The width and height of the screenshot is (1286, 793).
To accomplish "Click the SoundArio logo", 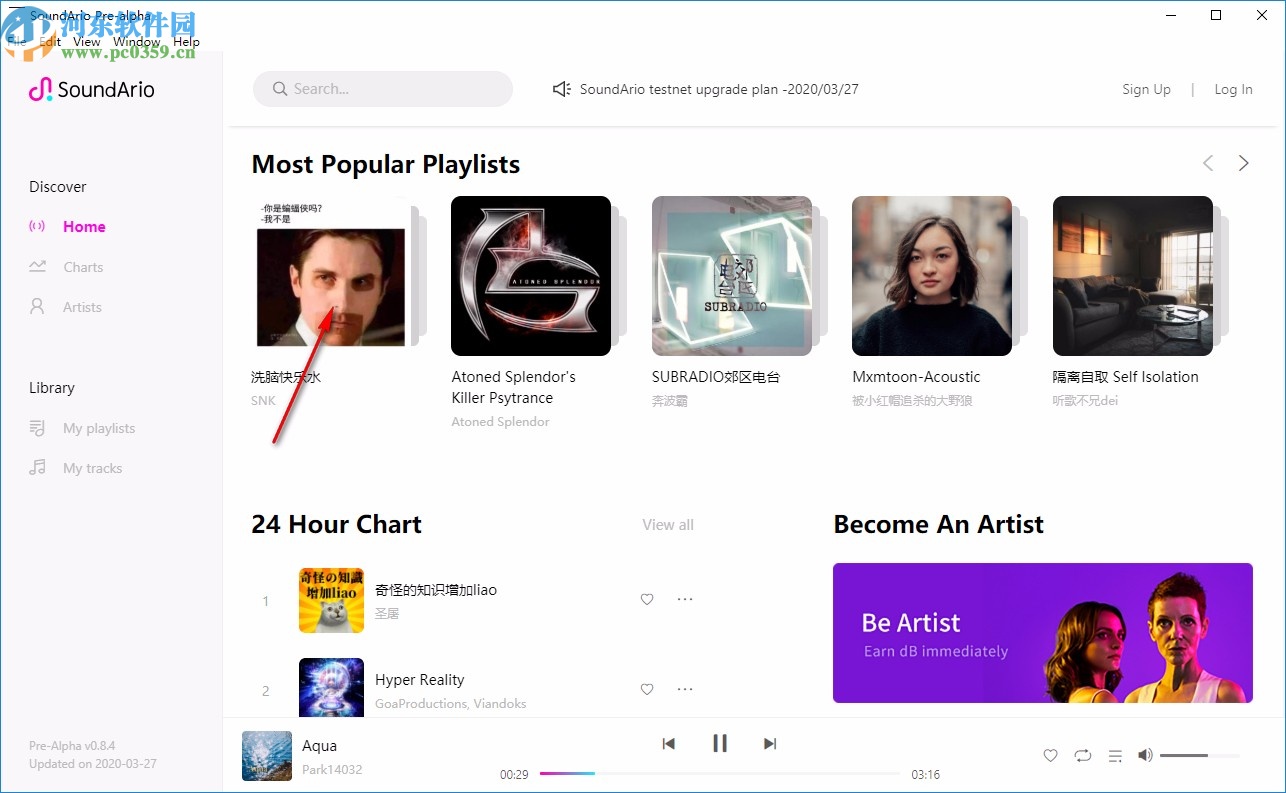I will pos(92,89).
